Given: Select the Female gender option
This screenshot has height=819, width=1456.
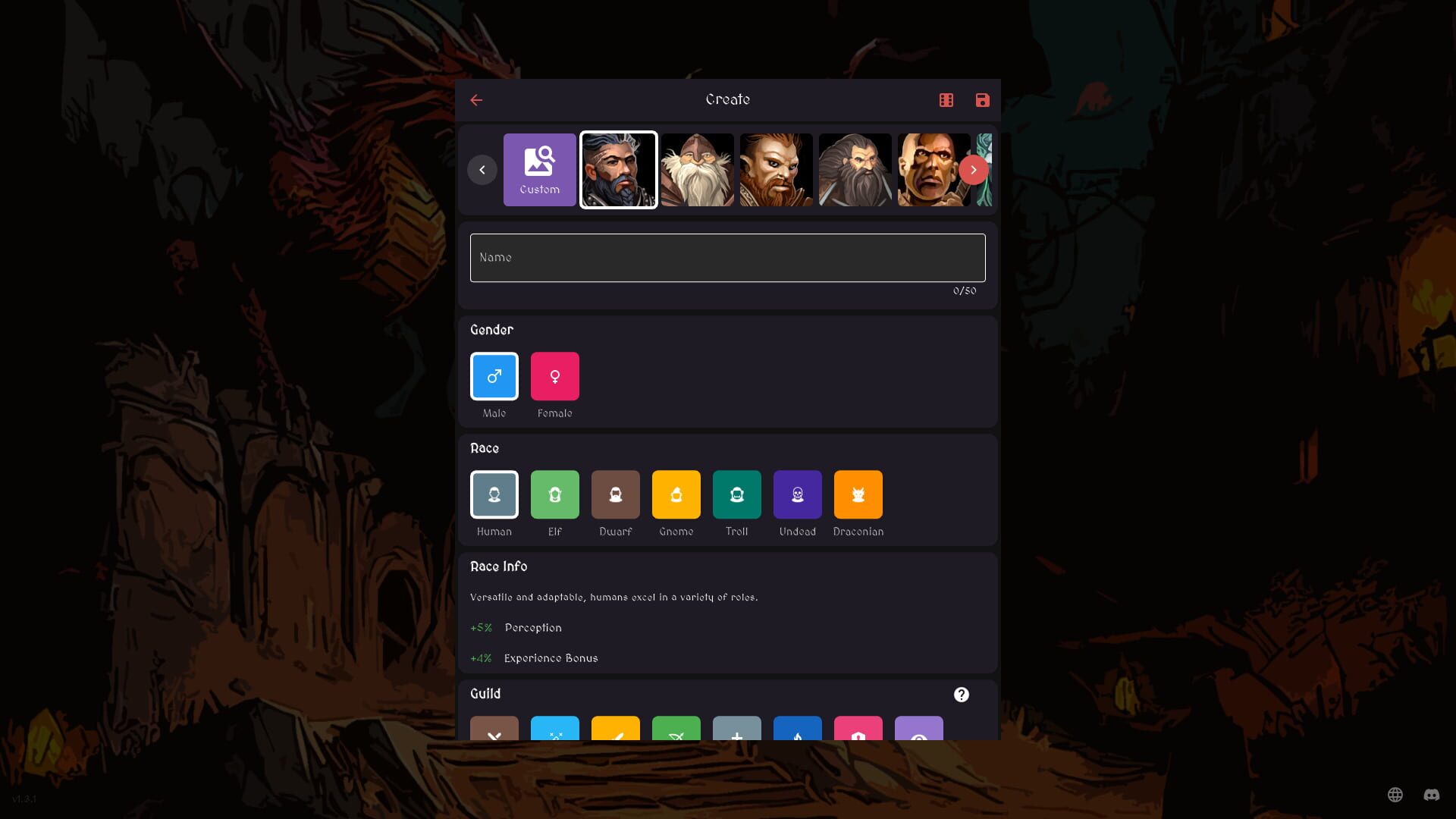Looking at the screenshot, I should coord(554,375).
